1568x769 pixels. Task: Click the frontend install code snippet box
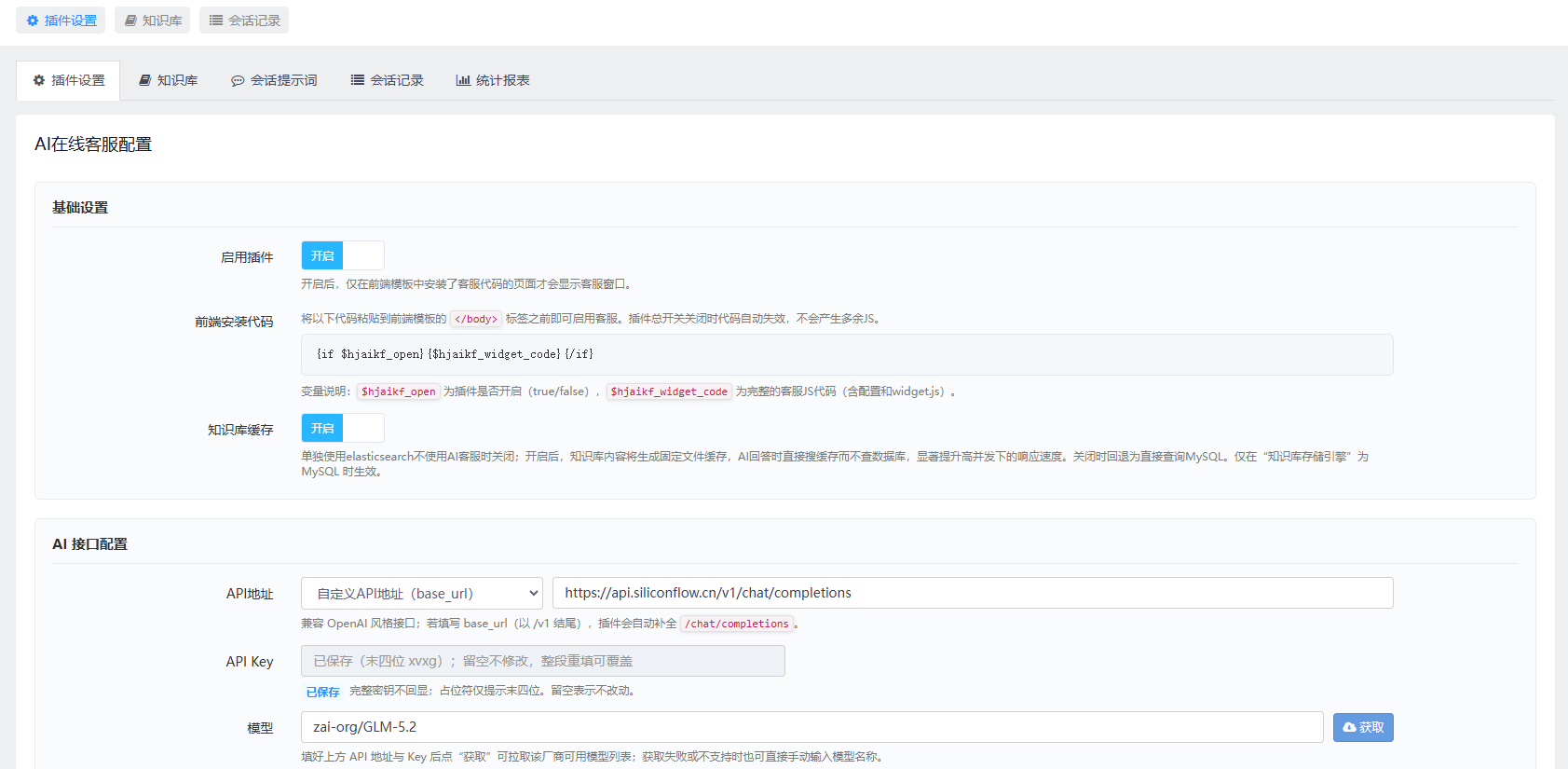click(847, 354)
